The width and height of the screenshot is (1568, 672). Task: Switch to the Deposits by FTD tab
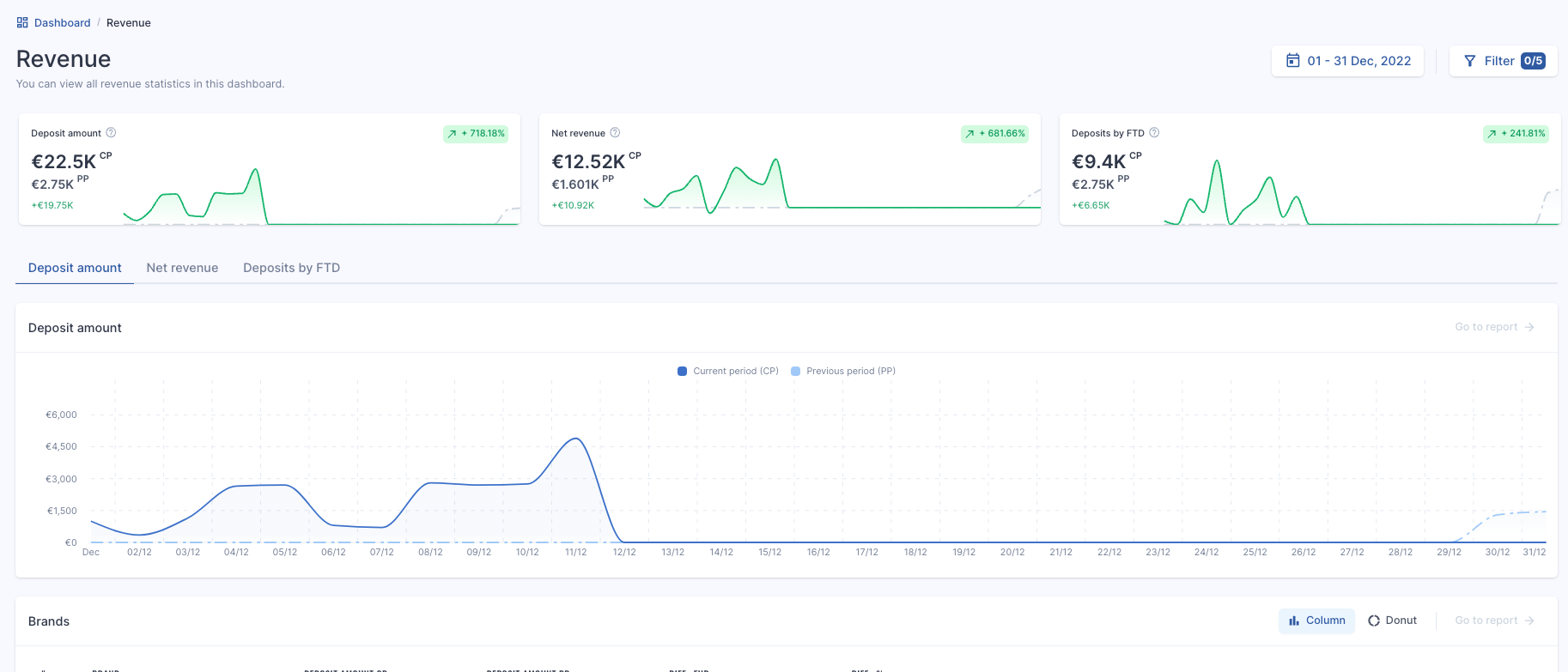tap(292, 268)
